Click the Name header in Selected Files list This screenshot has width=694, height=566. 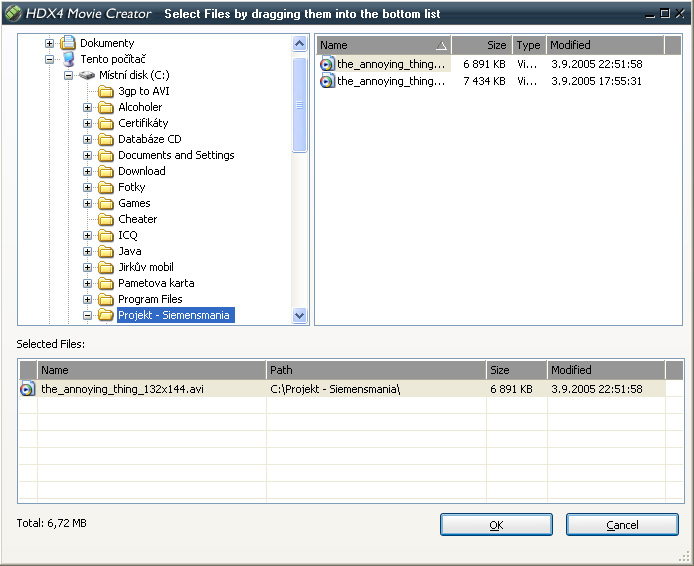pyautogui.click(x=152, y=370)
